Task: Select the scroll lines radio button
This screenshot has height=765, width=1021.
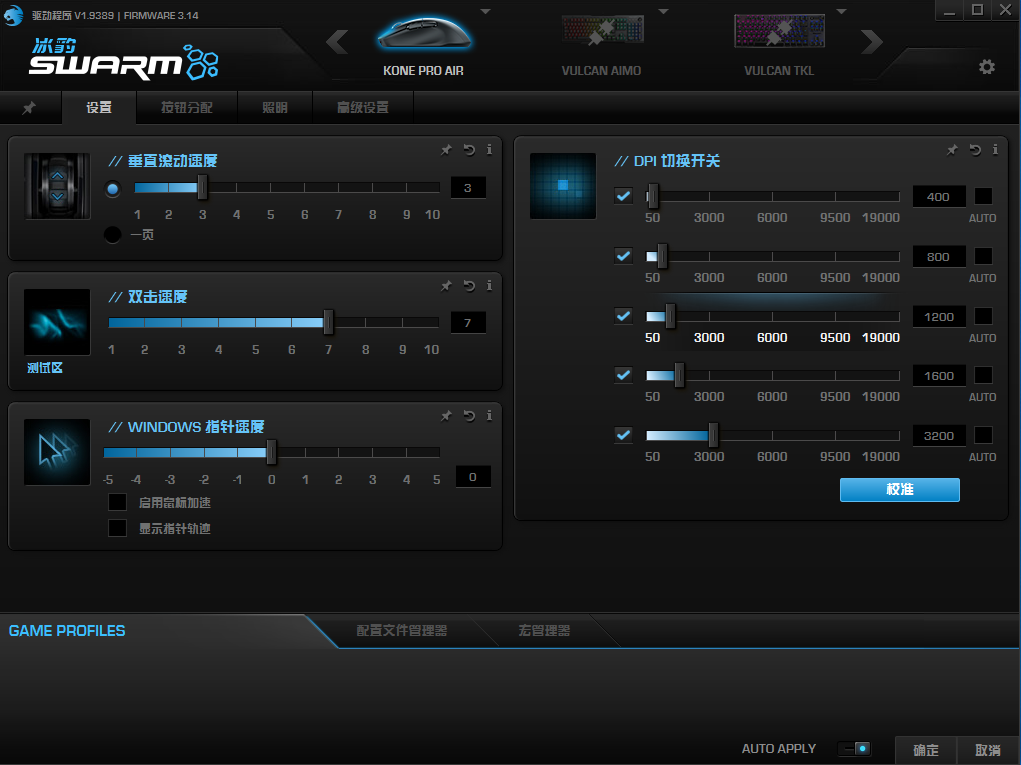Action: 113,189
